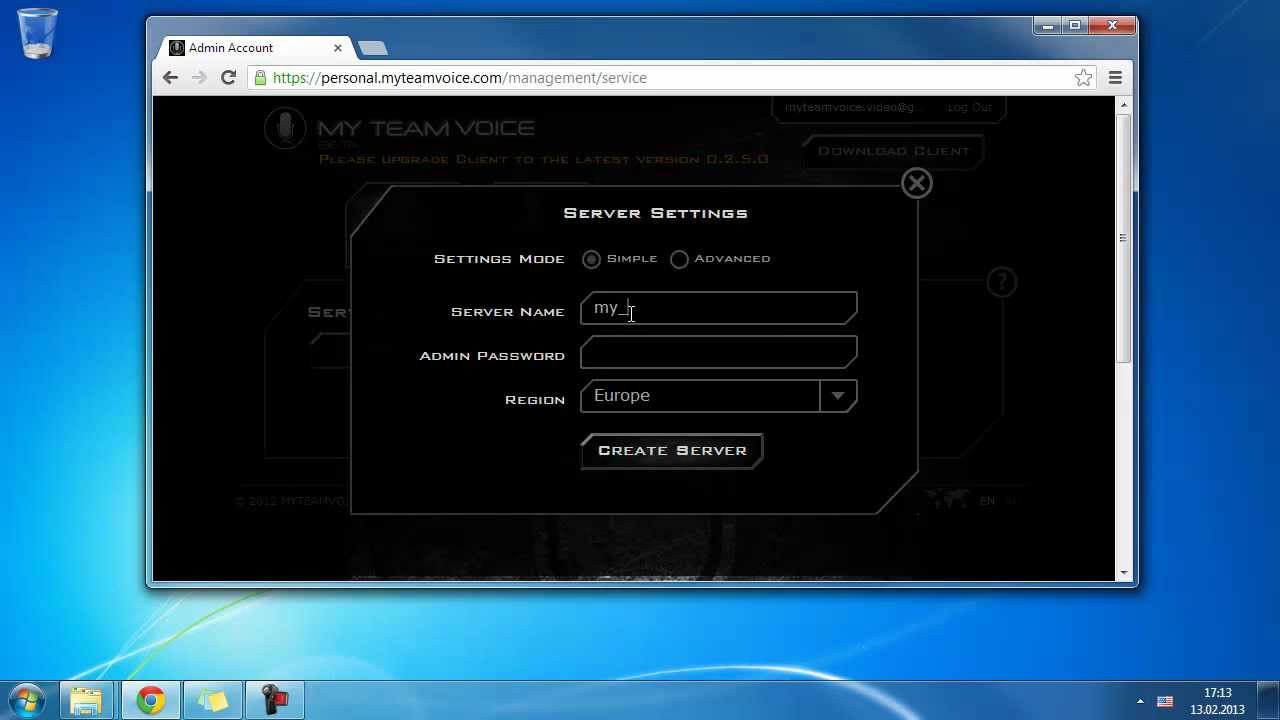Click page scrollbar down arrow

click(x=1124, y=573)
